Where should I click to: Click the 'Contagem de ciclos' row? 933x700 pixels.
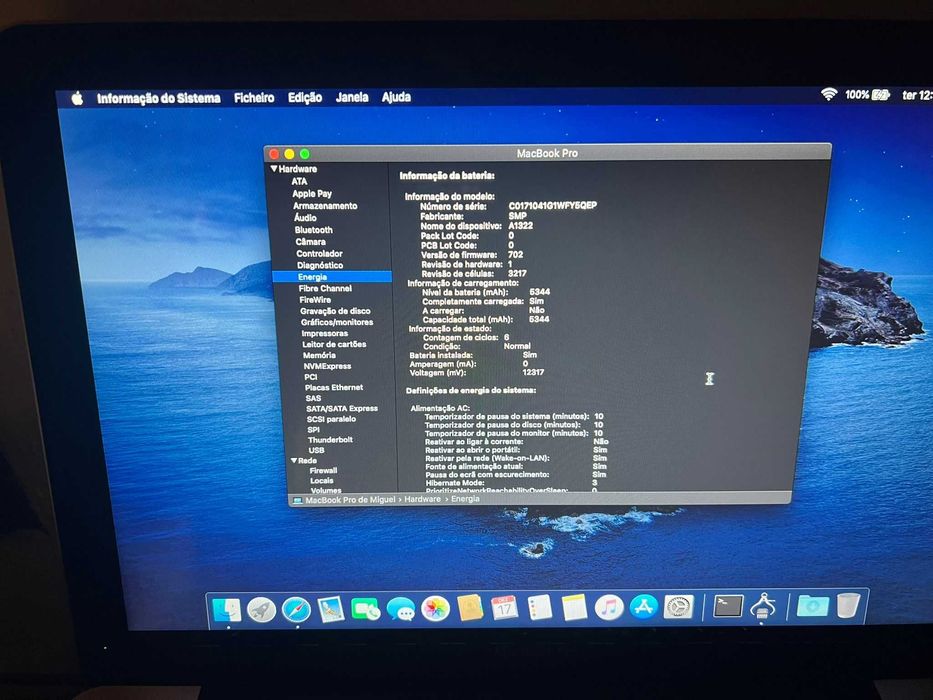[466, 338]
